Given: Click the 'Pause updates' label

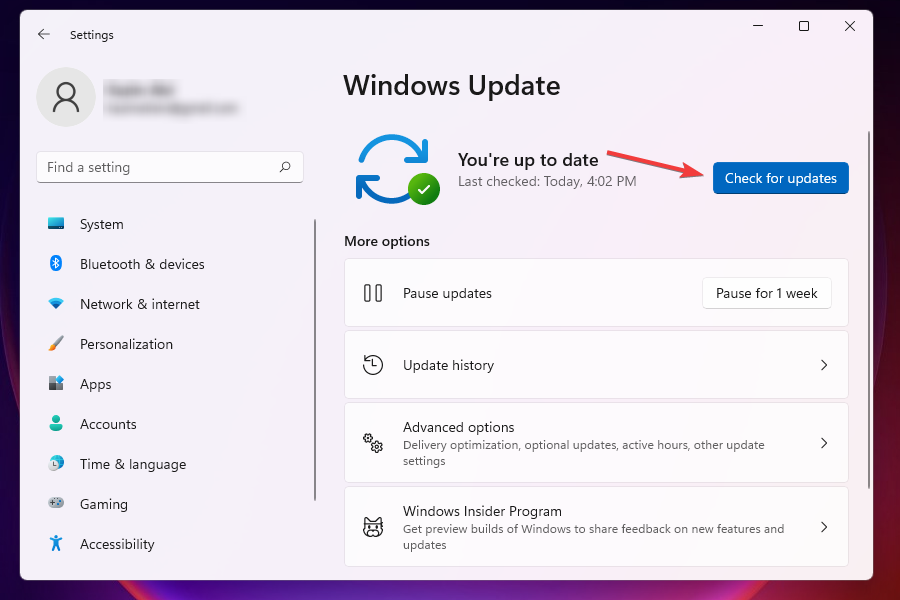Looking at the screenshot, I should 447,293.
